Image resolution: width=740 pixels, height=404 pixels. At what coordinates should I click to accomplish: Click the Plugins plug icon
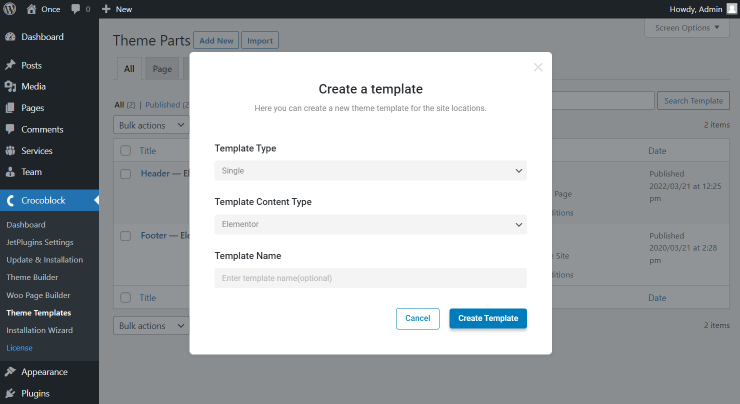10,393
